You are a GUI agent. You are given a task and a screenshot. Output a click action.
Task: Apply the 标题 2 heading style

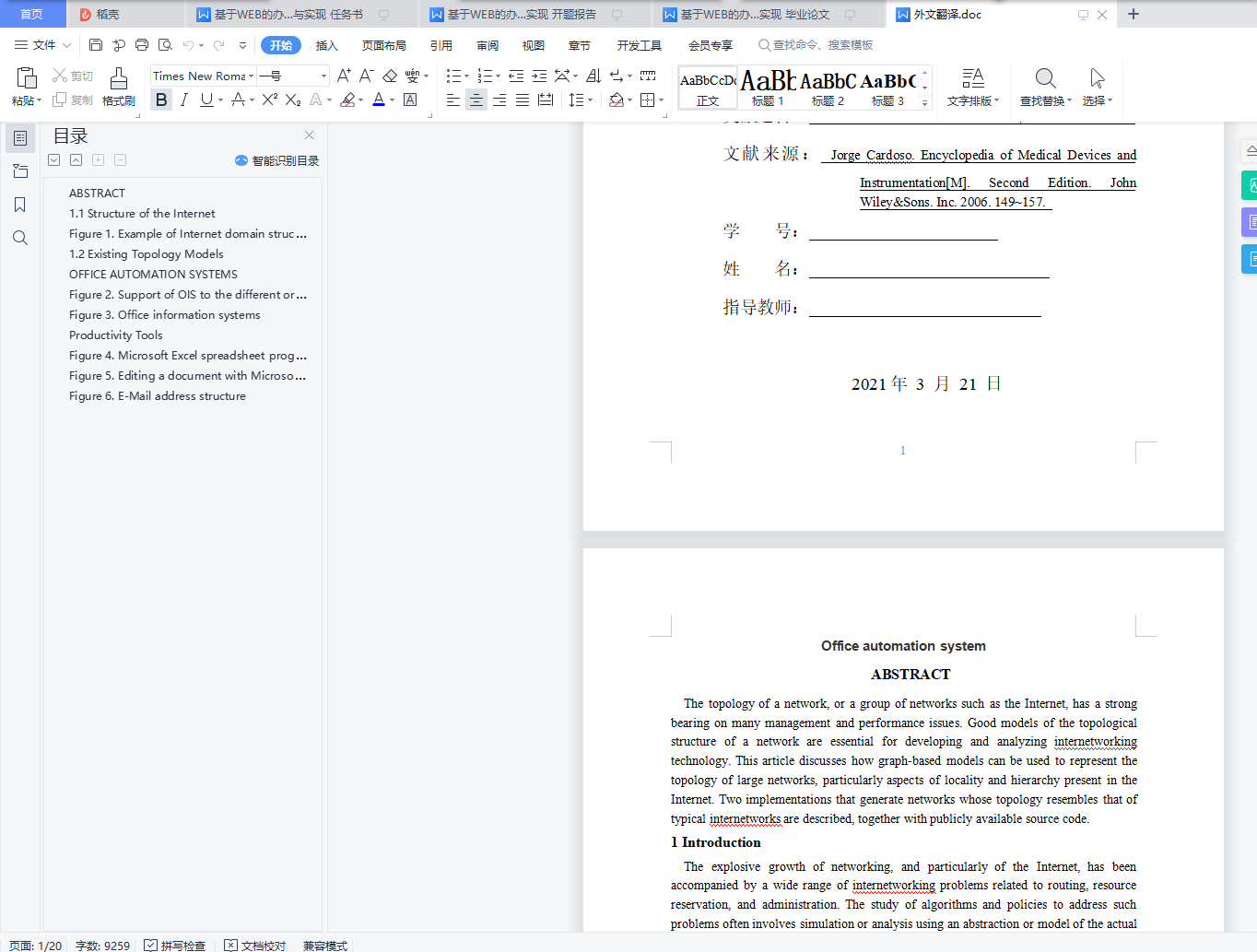[828, 88]
